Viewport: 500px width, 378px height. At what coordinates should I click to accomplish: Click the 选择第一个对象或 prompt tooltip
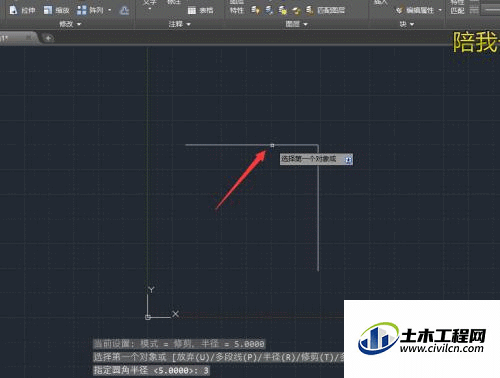[x=316, y=159]
